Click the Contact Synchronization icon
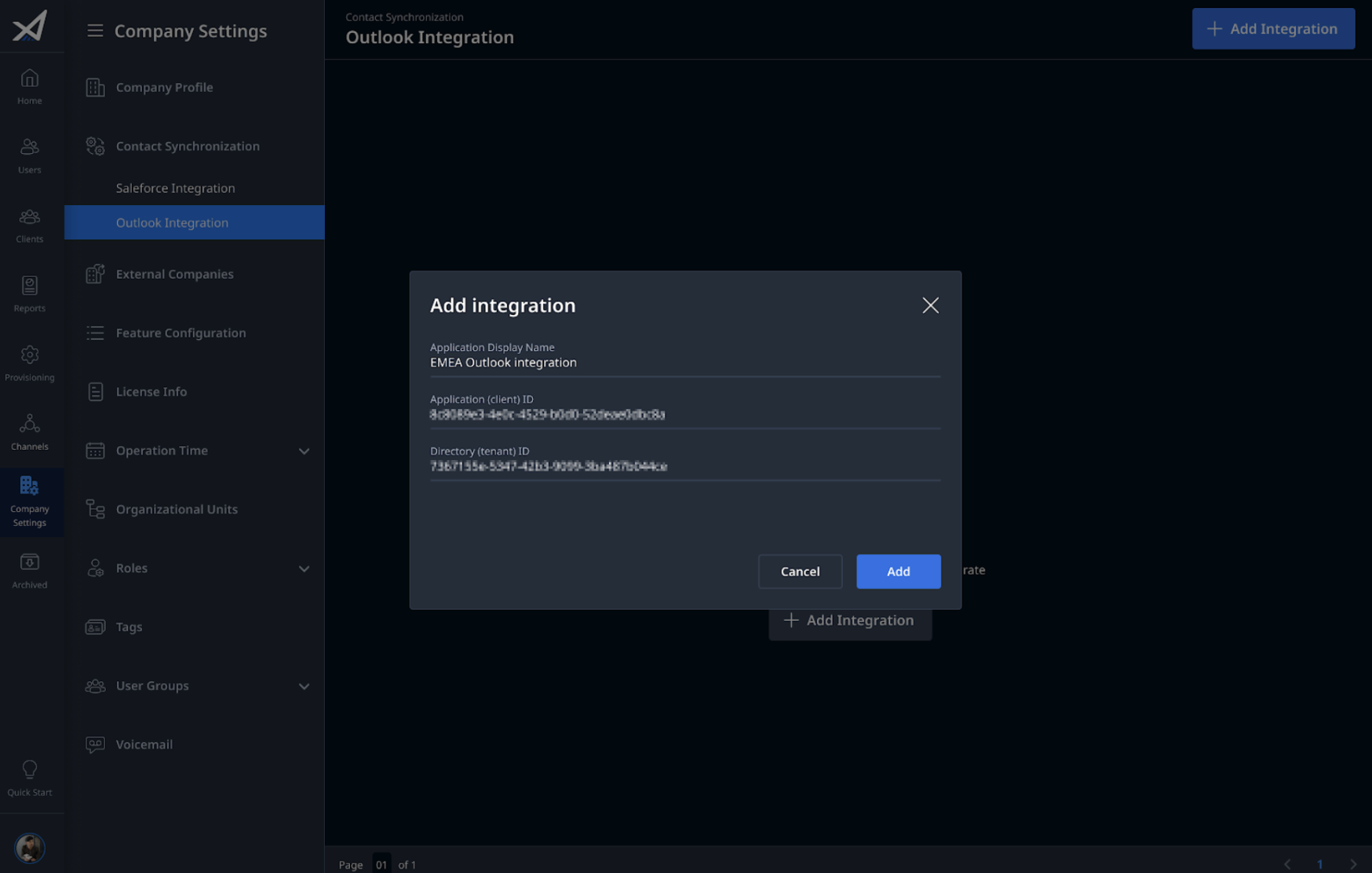Viewport: 1372px width, 873px height. pos(95,146)
